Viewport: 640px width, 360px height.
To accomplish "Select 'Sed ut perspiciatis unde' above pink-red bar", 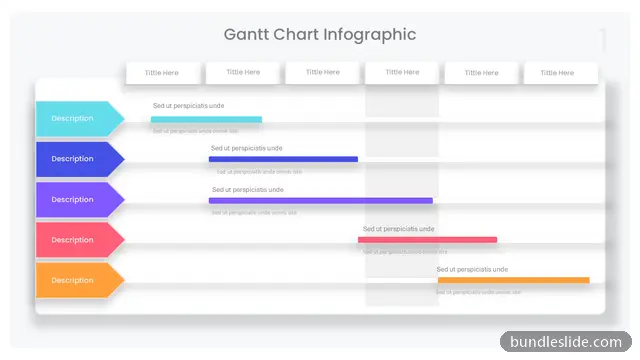I will tap(398, 229).
